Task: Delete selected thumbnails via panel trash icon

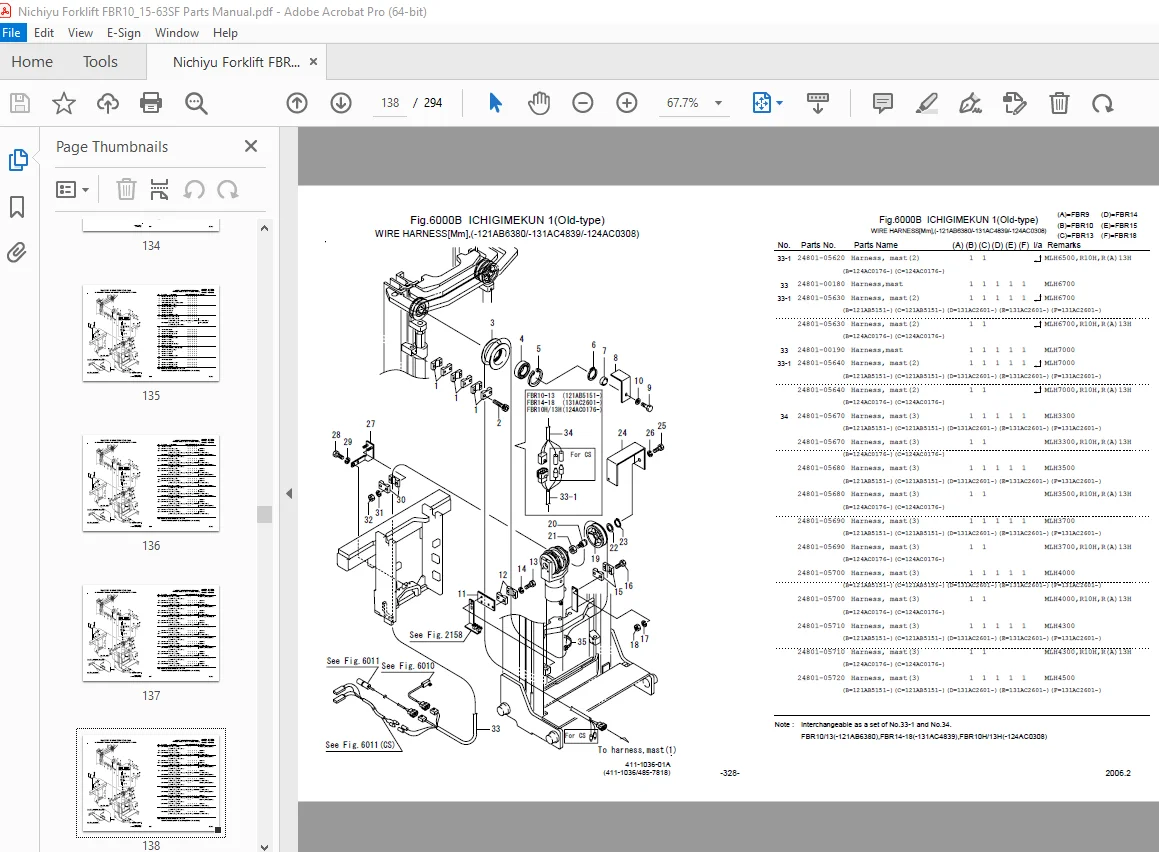Action: coord(126,190)
